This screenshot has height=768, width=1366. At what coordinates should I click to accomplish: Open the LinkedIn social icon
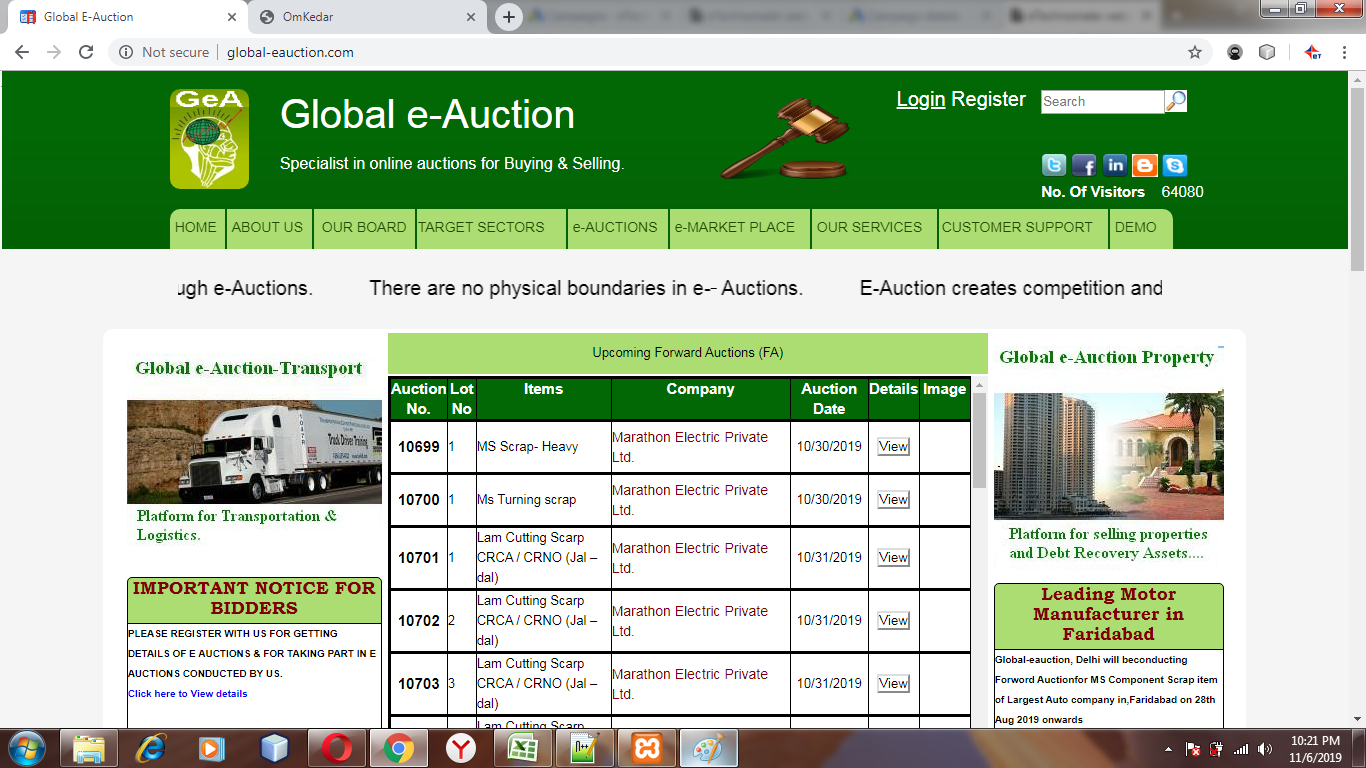(x=1114, y=165)
